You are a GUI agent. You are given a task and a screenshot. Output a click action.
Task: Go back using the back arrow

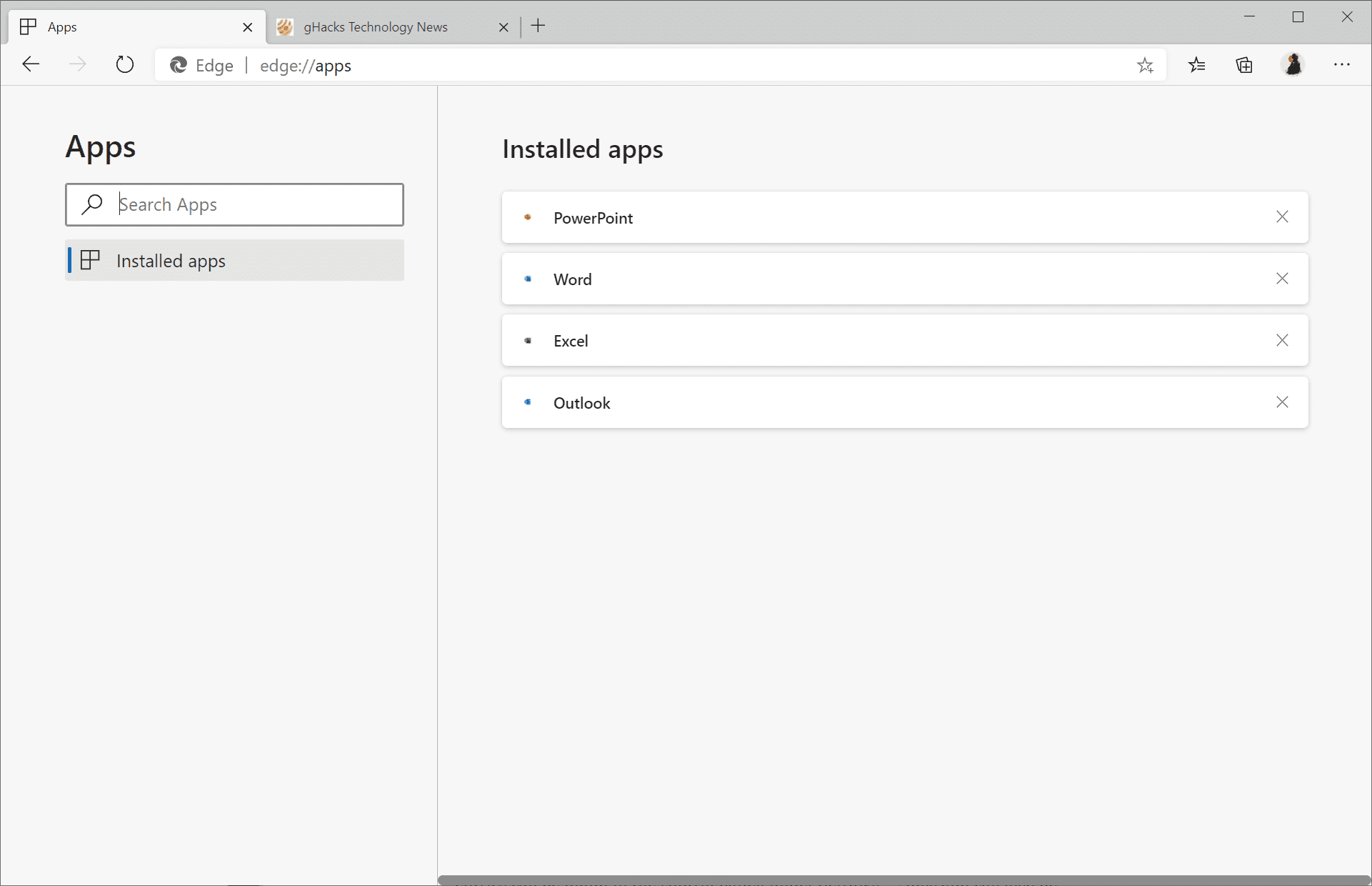31,64
